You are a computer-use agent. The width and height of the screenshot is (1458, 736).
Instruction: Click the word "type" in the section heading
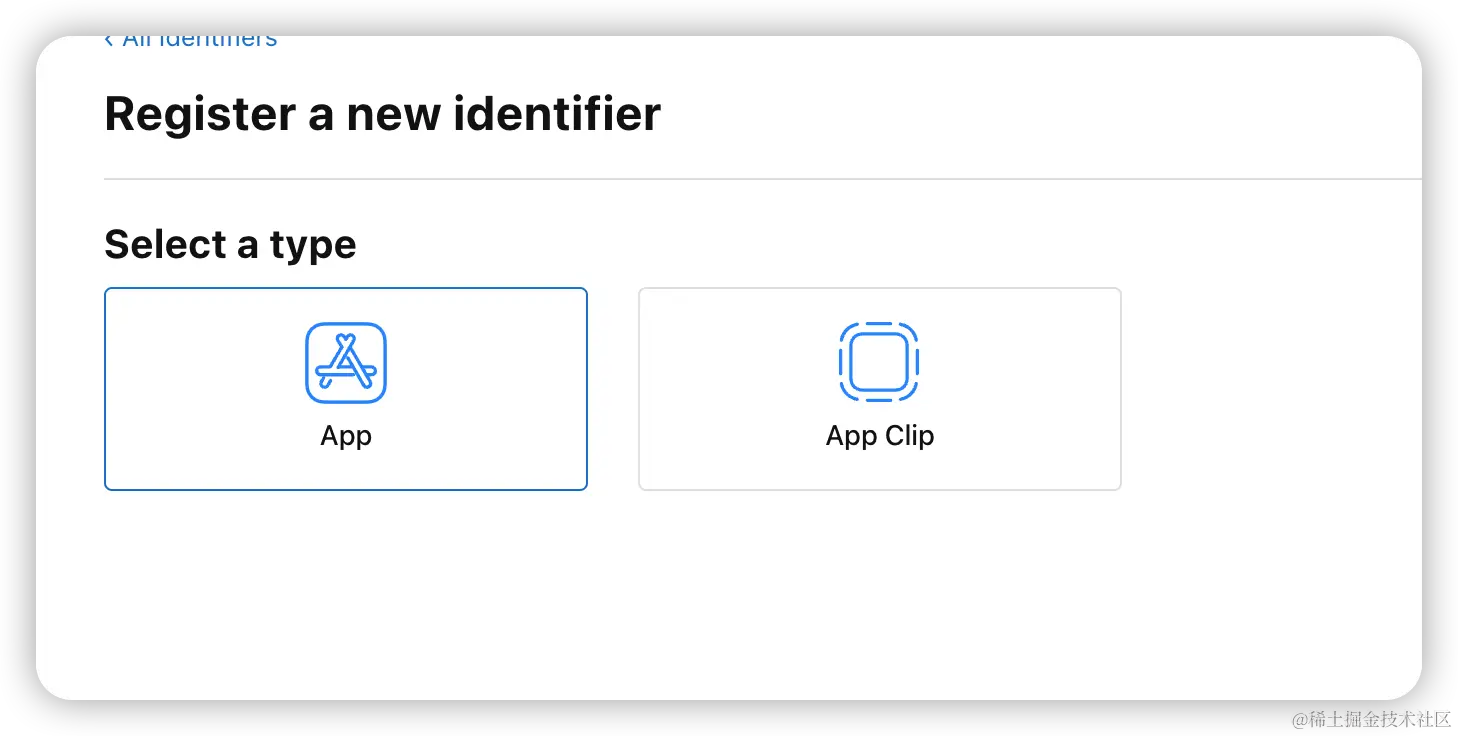pos(313,247)
